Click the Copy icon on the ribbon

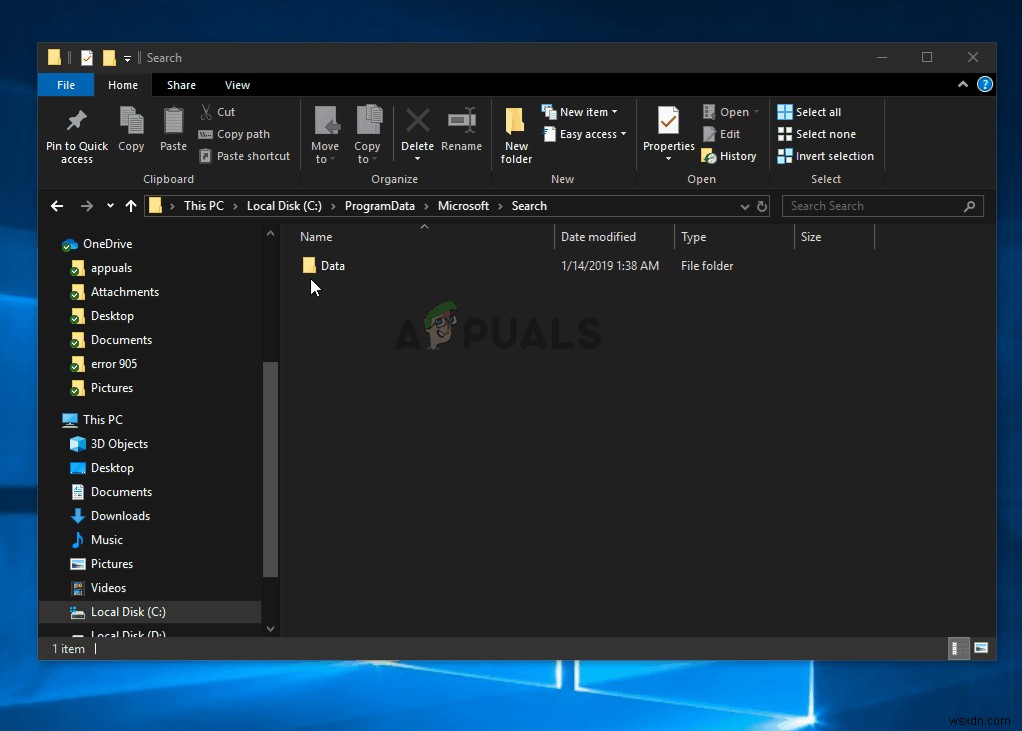pos(131,128)
